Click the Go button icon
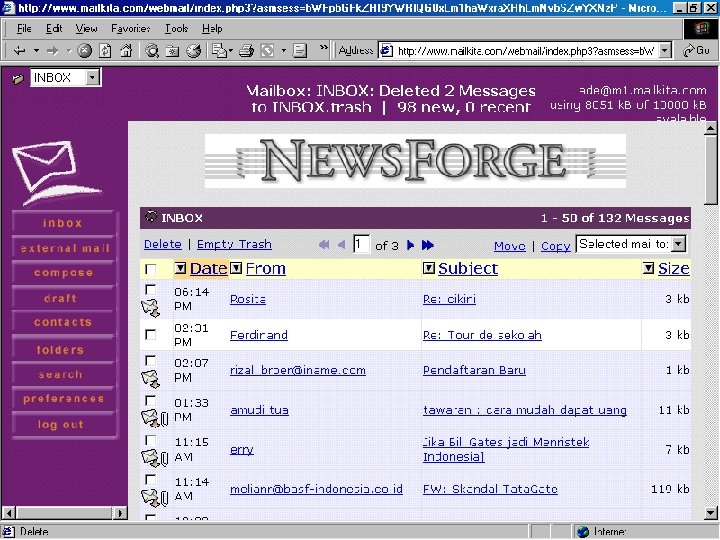The width and height of the screenshot is (720, 540). click(x=697, y=51)
